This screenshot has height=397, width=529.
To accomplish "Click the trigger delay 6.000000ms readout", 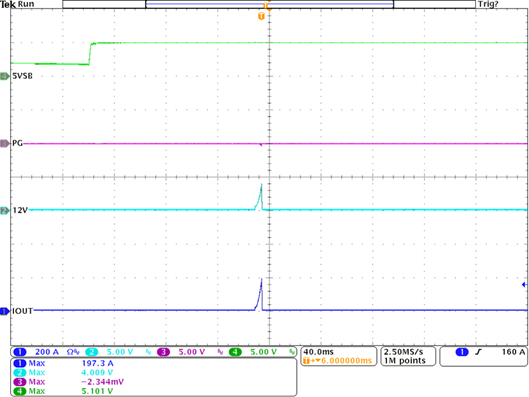I will point(337,361).
